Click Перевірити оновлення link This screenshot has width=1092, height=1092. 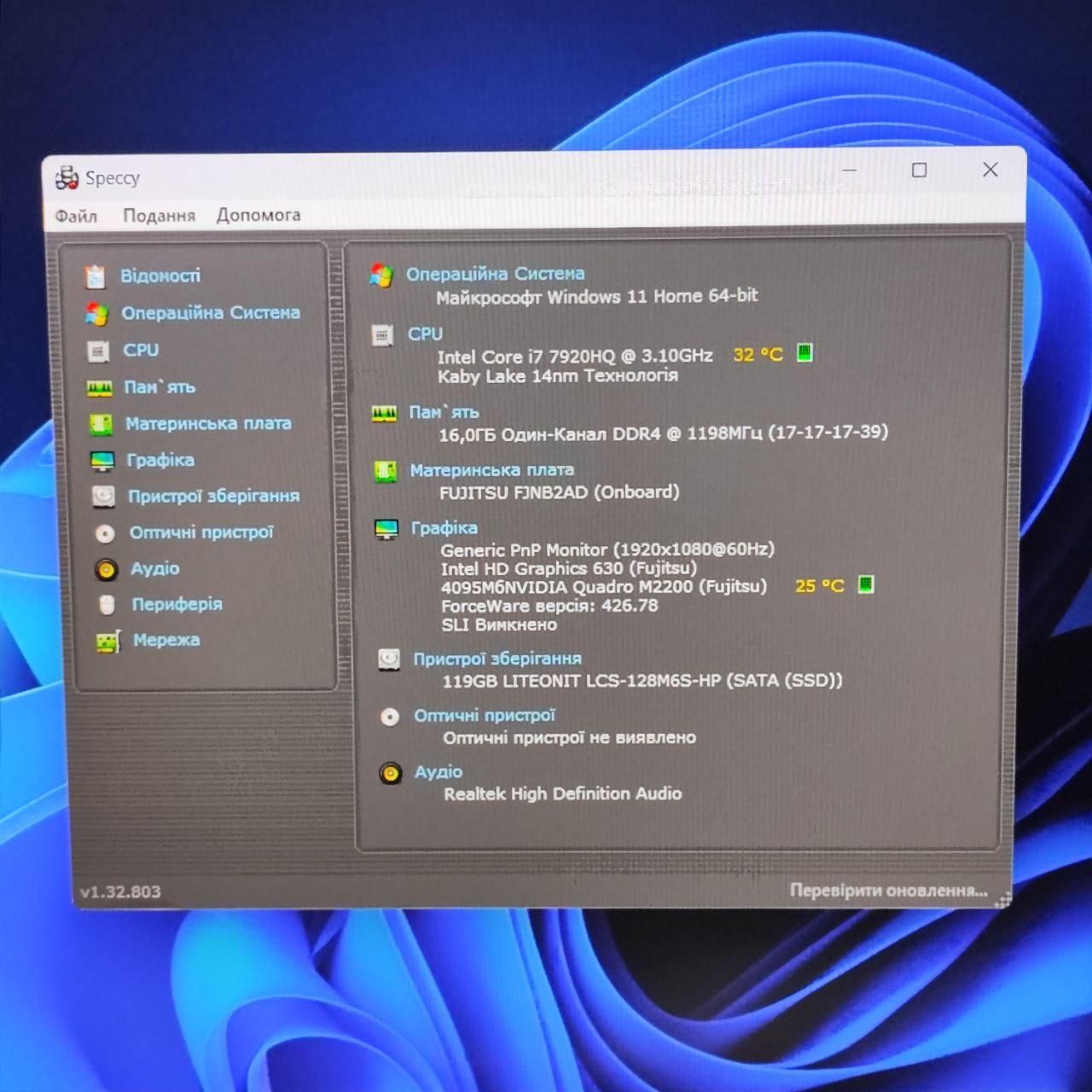888,890
